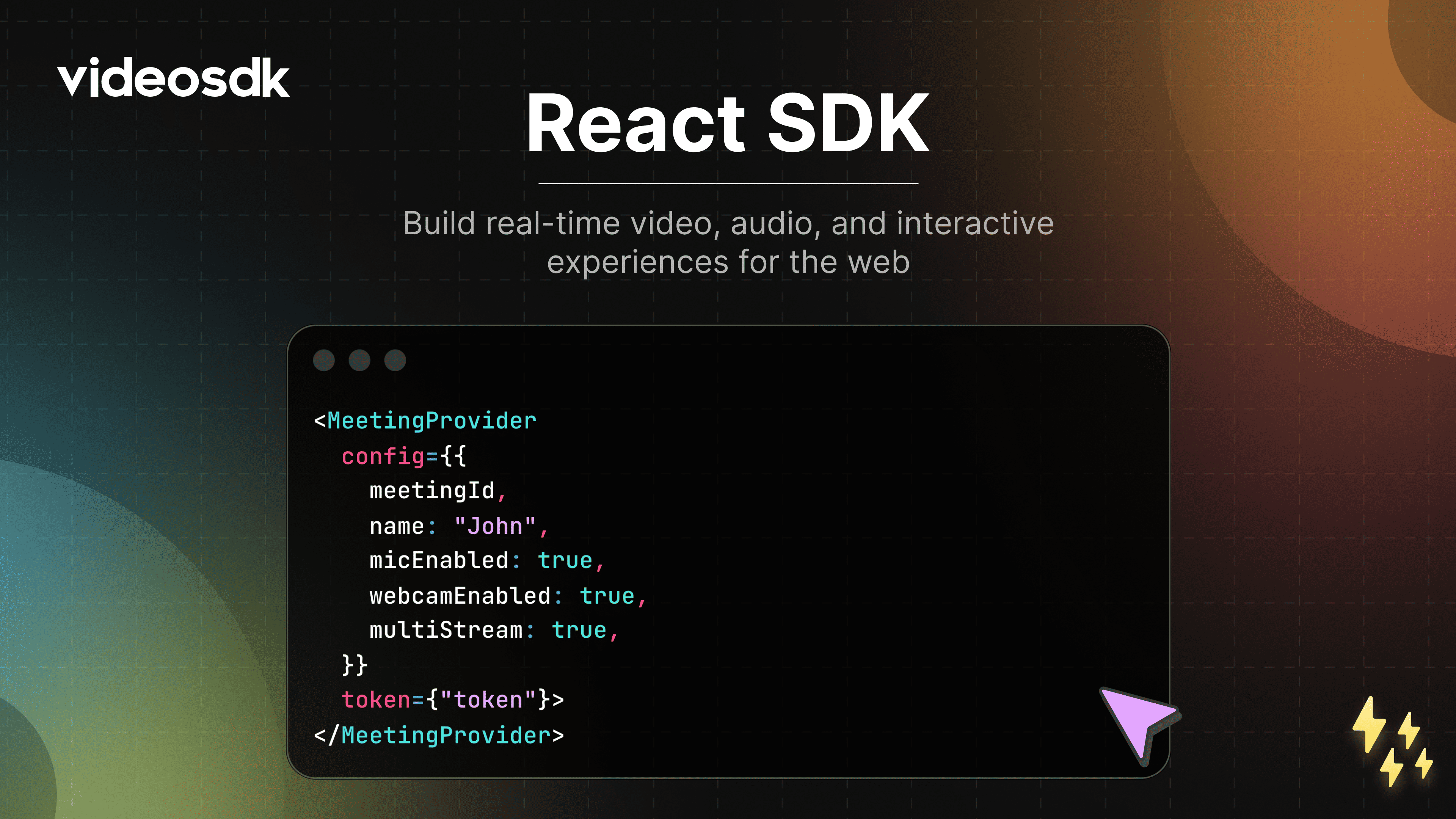Click the webcamEnabled property

click(460, 596)
